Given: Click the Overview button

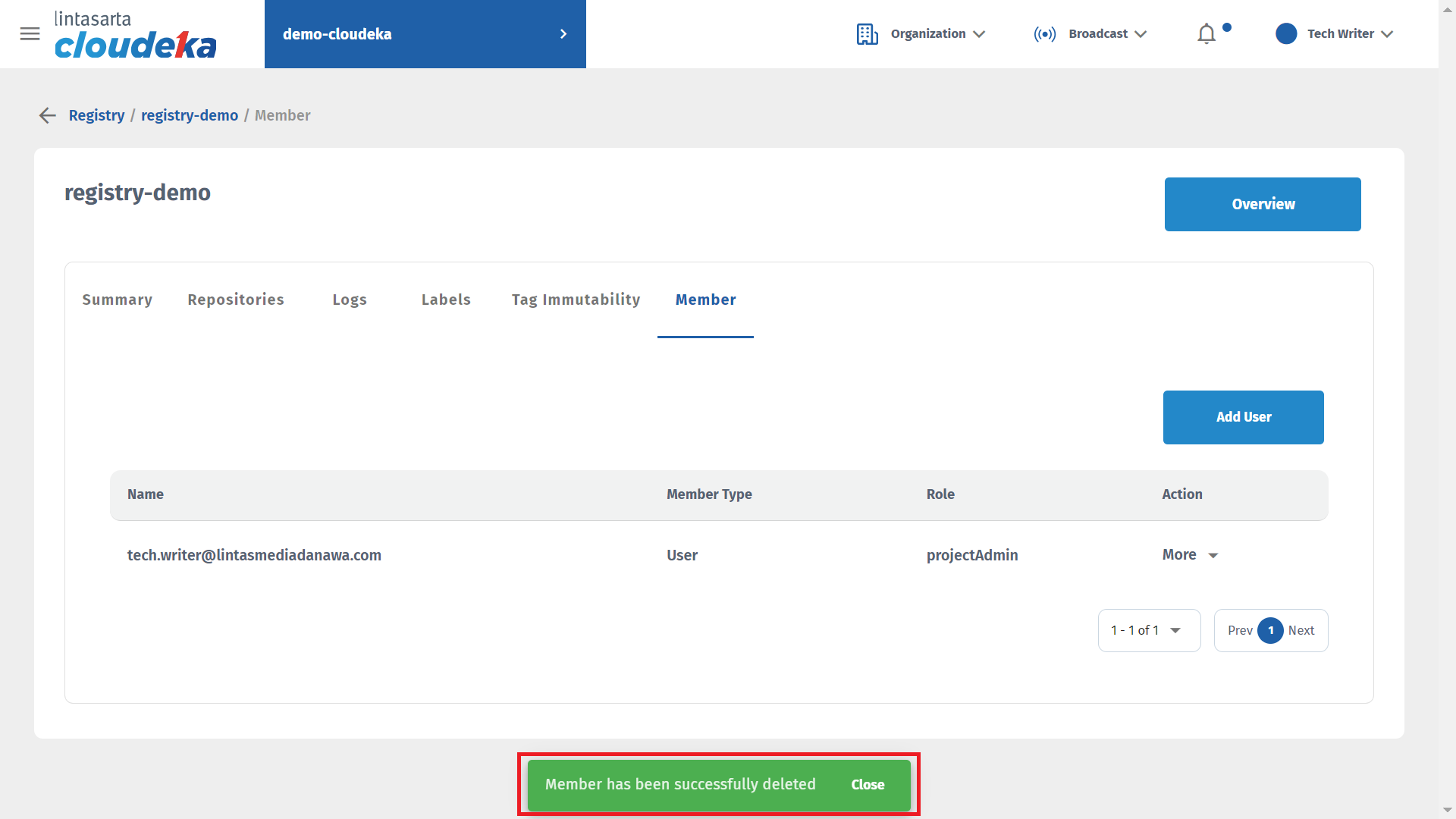Looking at the screenshot, I should tap(1262, 204).
